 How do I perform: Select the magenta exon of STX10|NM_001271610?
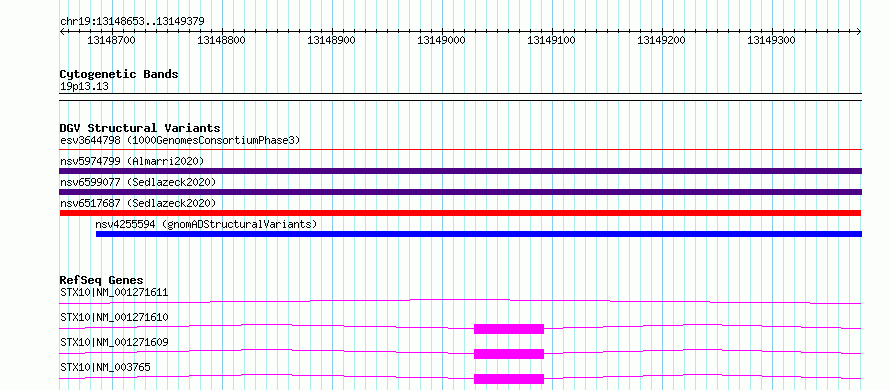pos(509,329)
